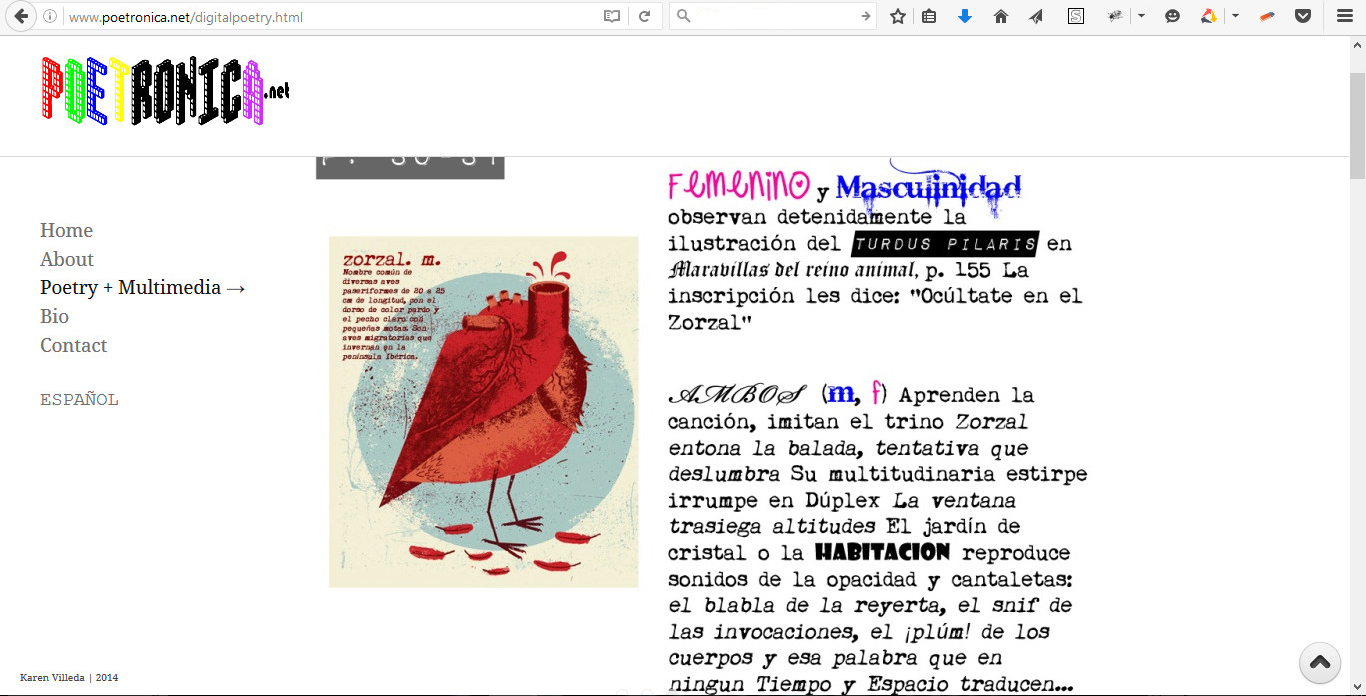Expand dropdown beside the colorful extension icon
The width and height of the screenshot is (1366, 696).
(x=1236, y=17)
